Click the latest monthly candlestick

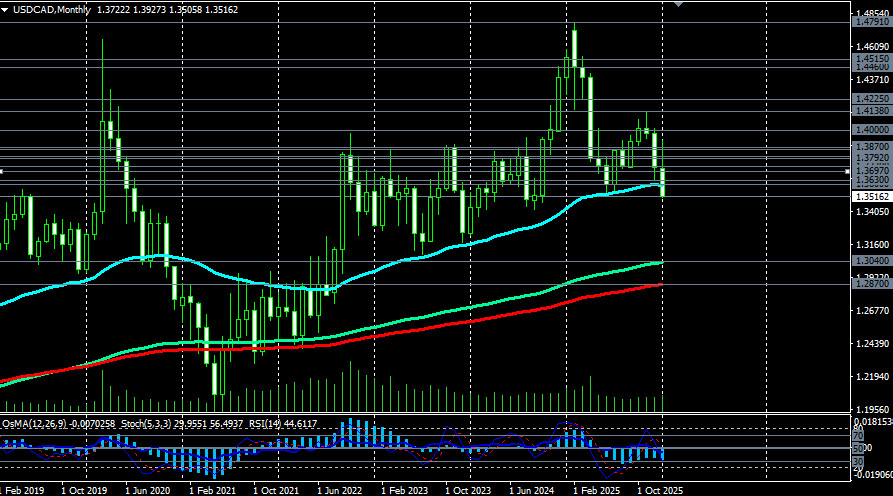[662, 183]
